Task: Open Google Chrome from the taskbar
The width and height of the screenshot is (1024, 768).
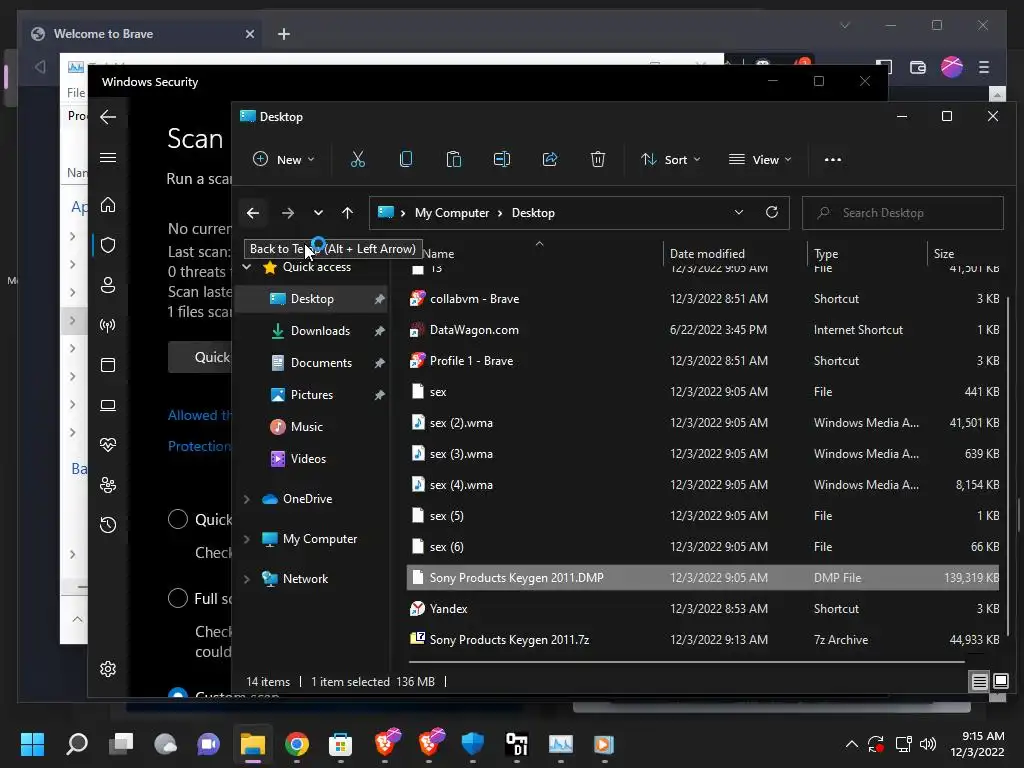Action: [x=296, y=744]
